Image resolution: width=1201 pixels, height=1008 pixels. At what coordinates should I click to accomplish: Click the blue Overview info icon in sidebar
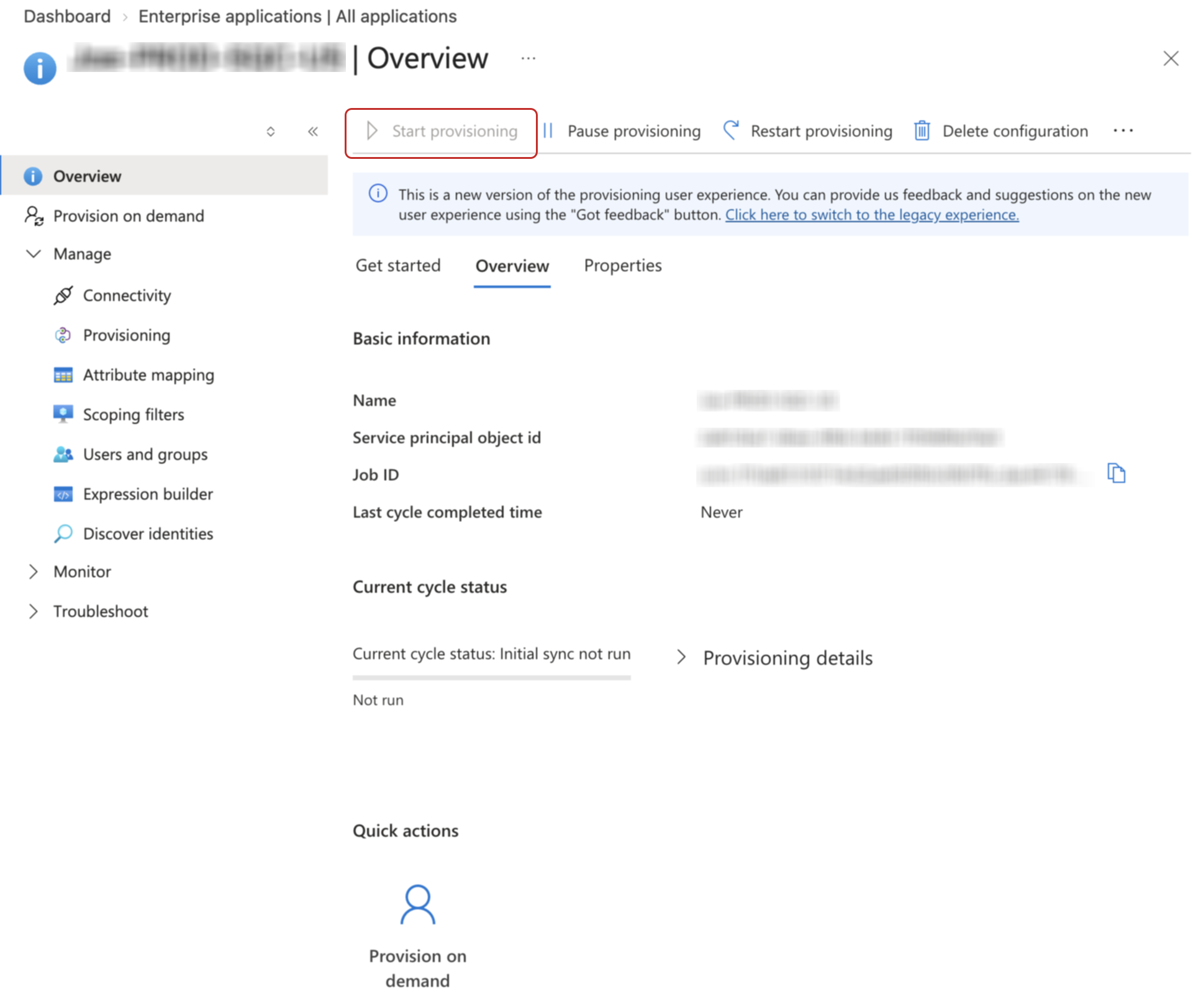33,176
